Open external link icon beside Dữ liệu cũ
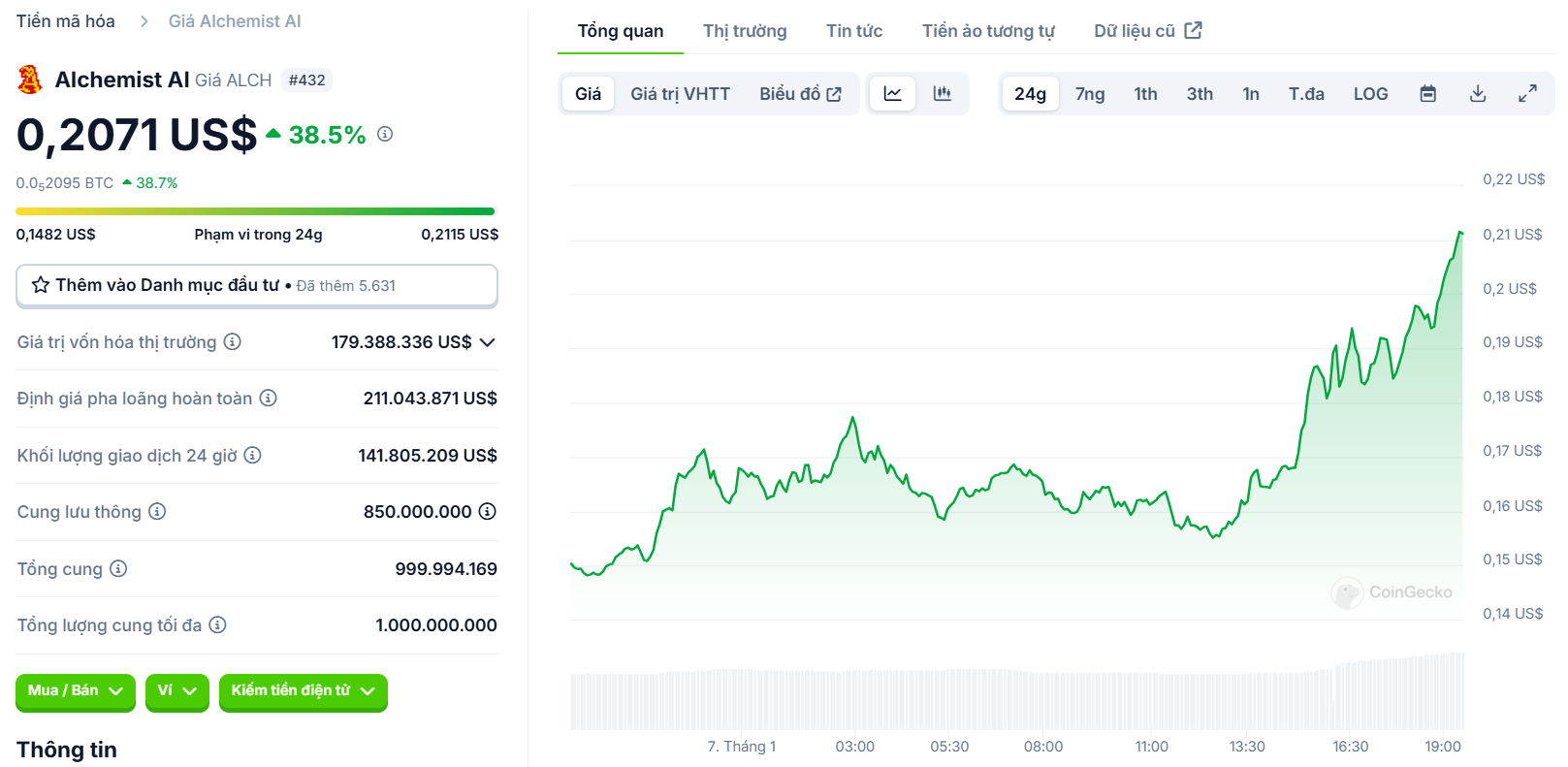 point(1194,30)
